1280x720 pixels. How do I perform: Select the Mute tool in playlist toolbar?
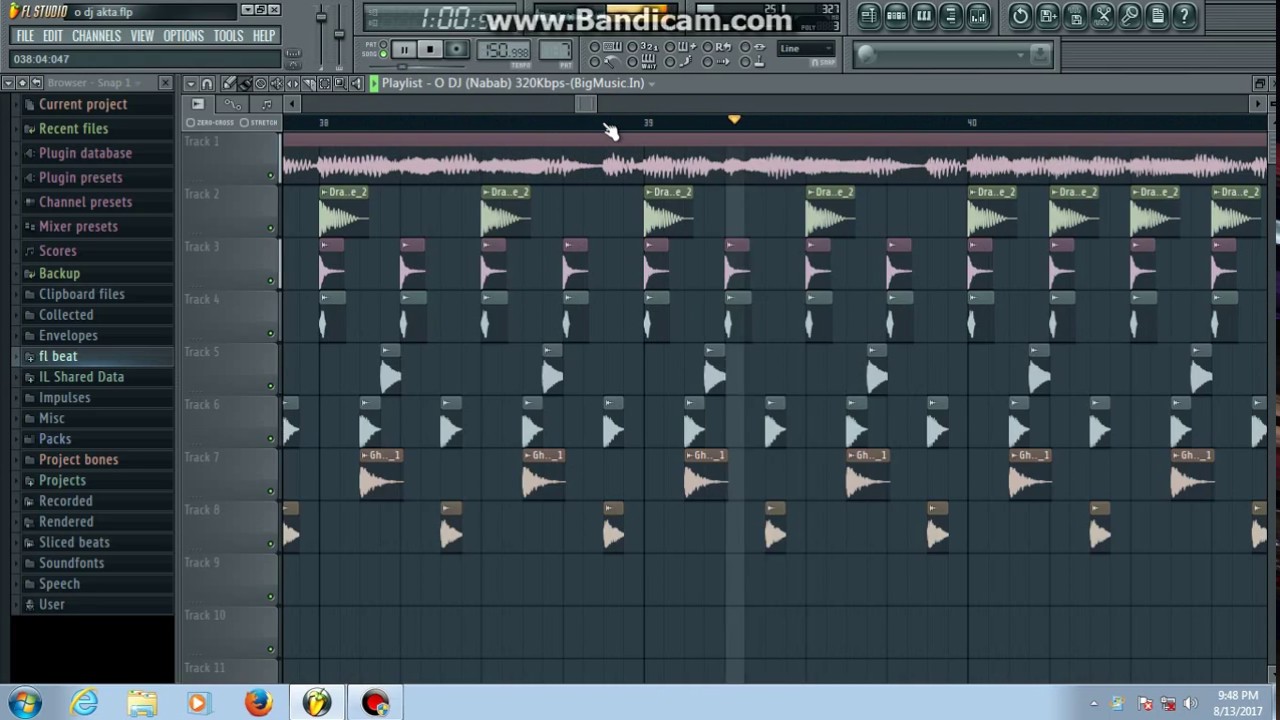277,83
